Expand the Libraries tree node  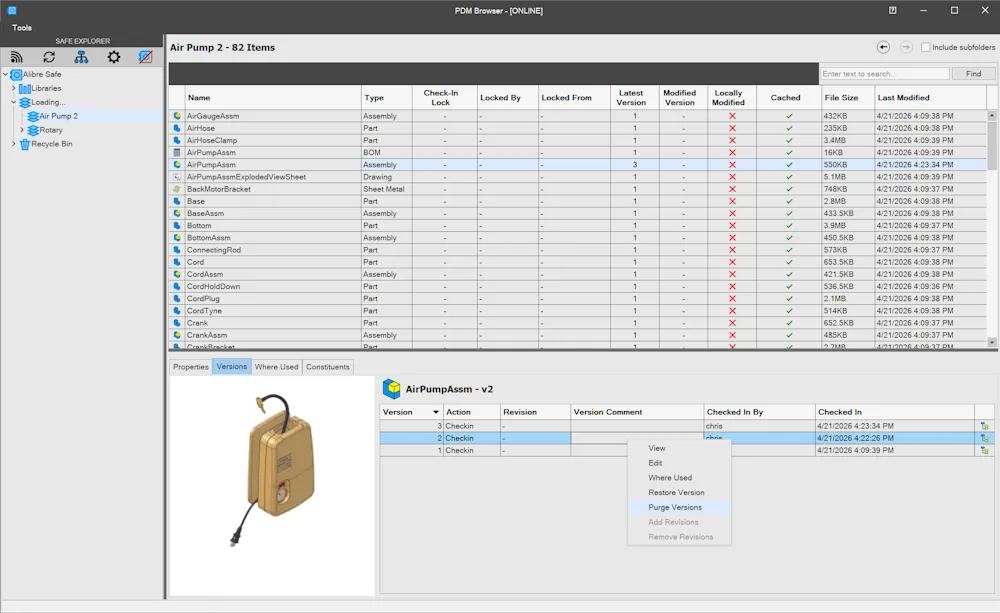coord(14,89)
